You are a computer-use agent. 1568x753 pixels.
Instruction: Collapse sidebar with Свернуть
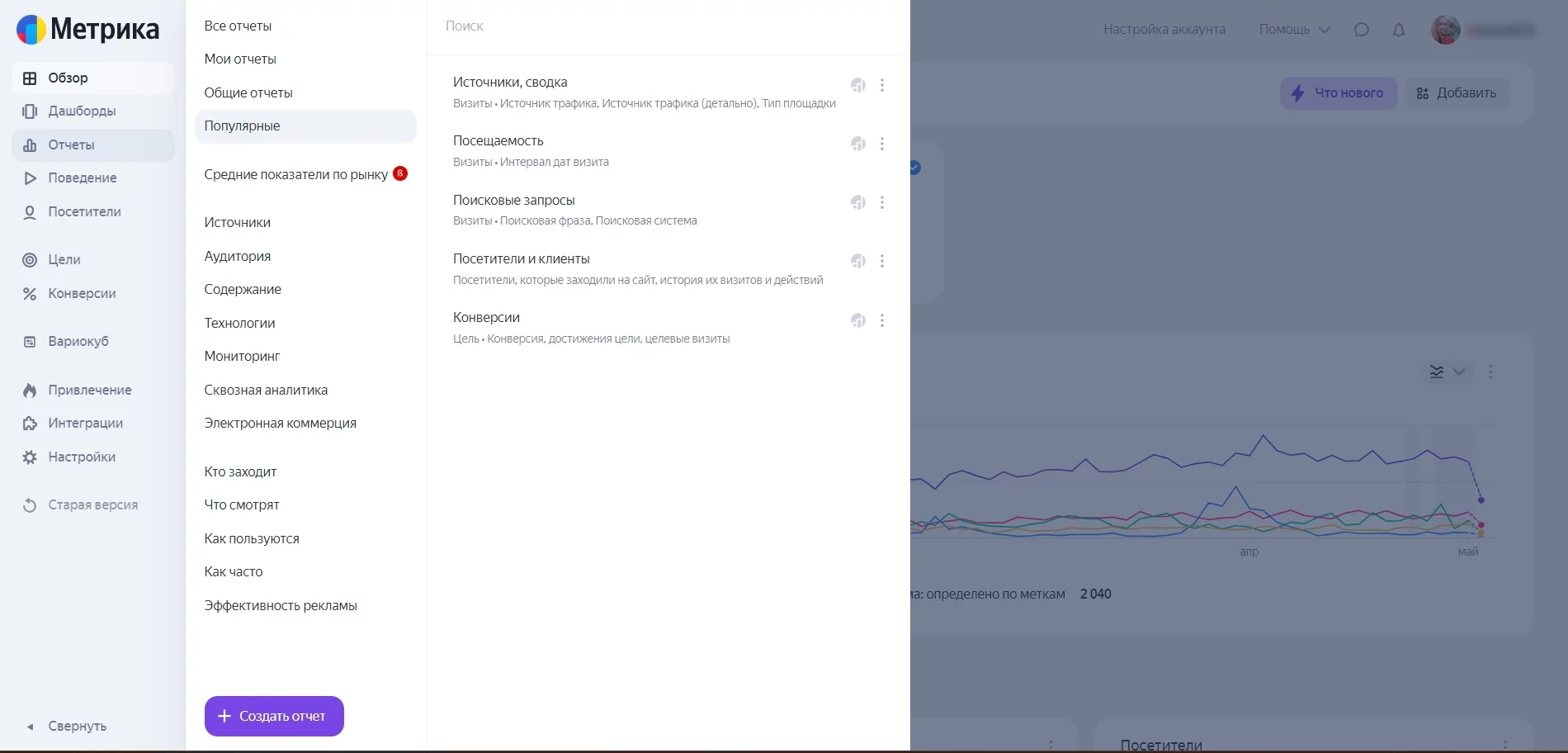tap(67, 727)
